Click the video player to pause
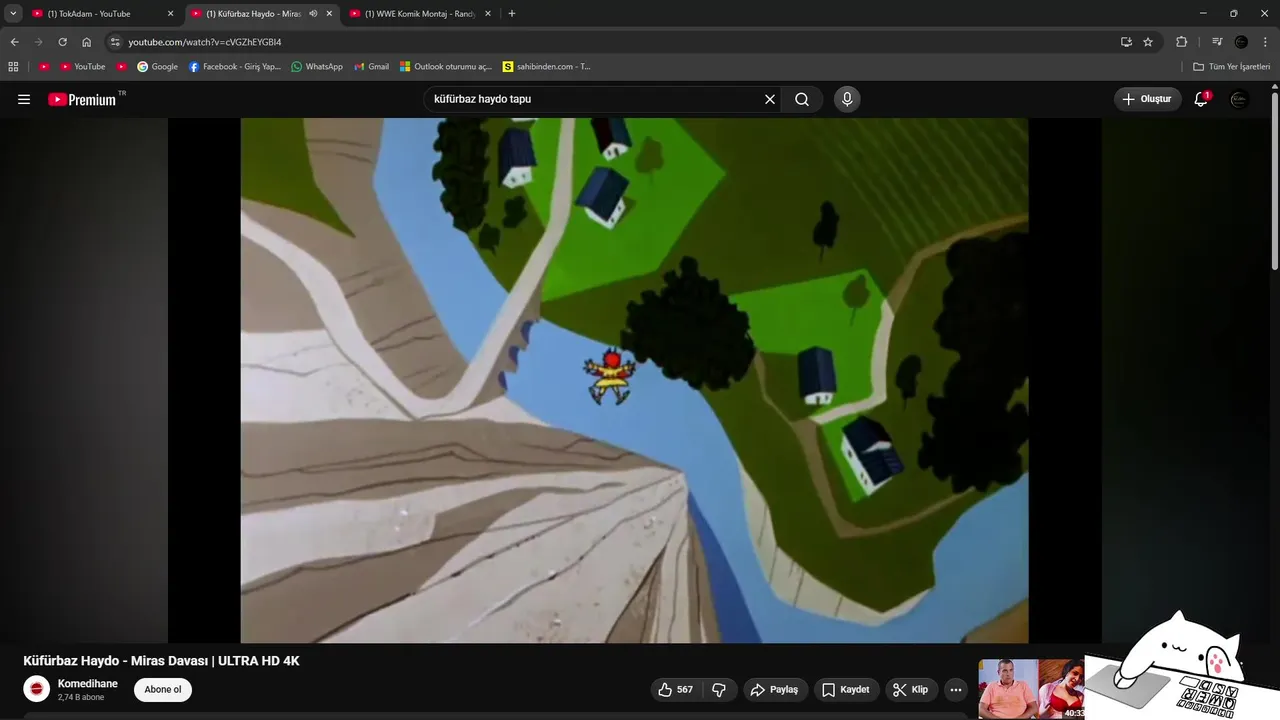 (x=634, y=380)
